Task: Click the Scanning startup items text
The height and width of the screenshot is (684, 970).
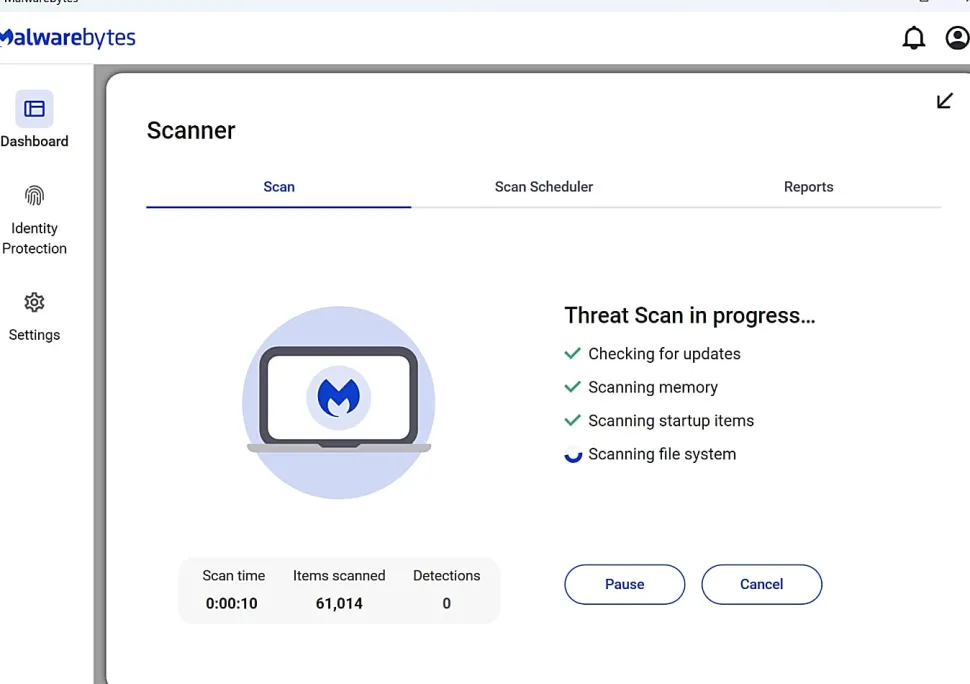Action: [x=671, y=421]
